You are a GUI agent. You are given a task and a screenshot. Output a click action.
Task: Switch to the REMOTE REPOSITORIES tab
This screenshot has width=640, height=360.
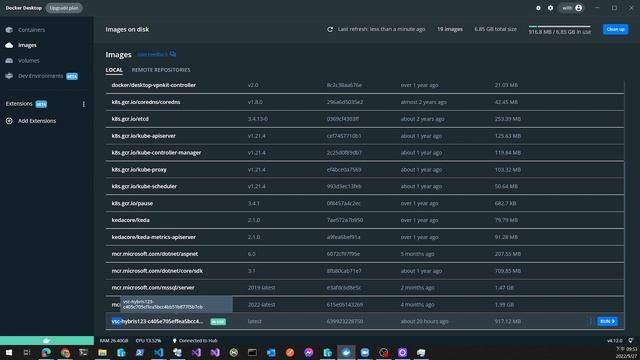pos(161,70)
